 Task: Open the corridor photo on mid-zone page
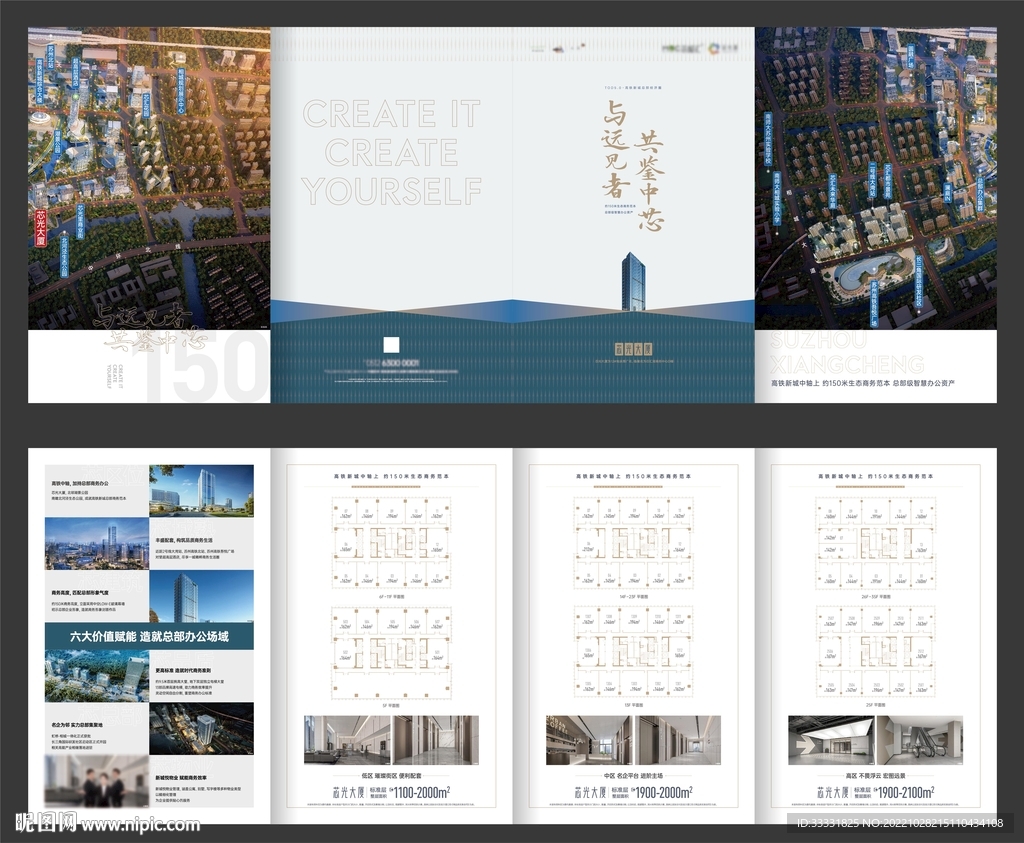click(677, 740)
